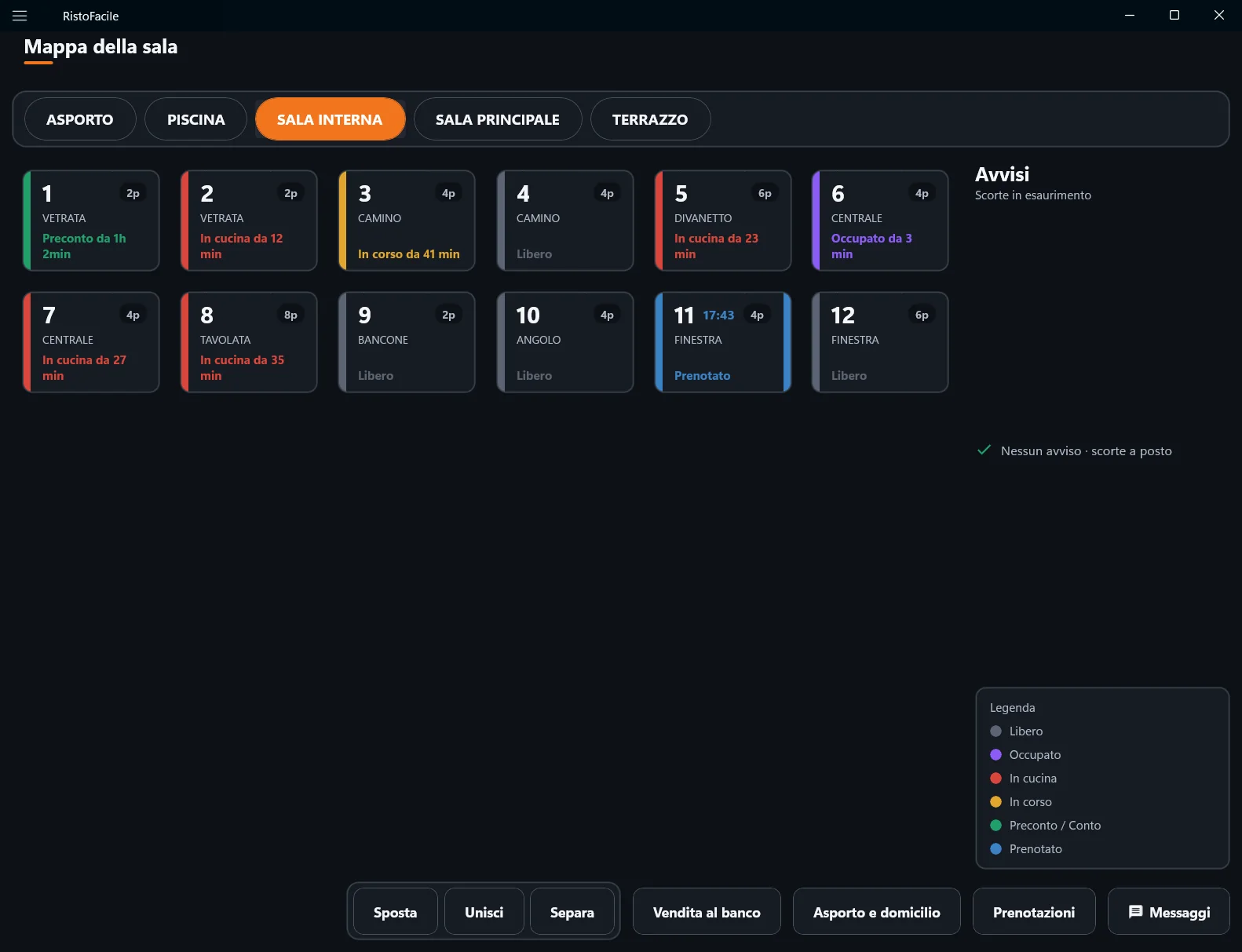Click the Unisci tables button
This screenshot has width=1242, height=952.
pos(484,912)
